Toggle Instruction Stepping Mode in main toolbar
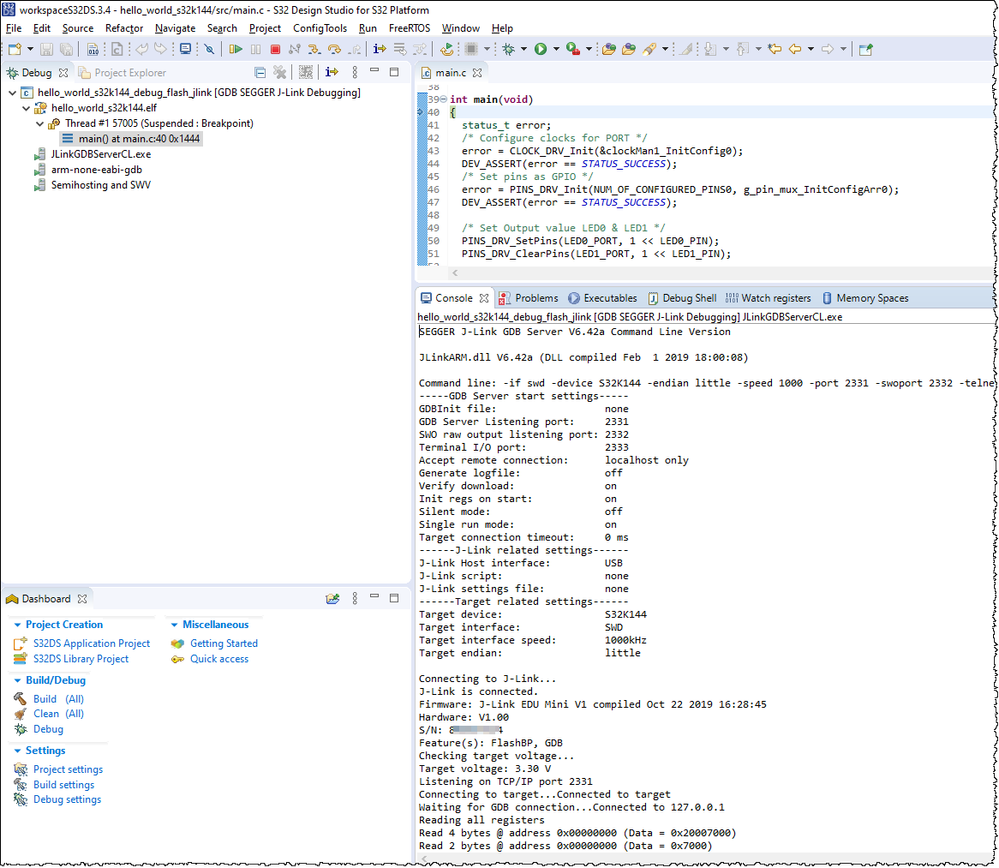Viewport: 999px width, 868px height. [x=380, y=49]
